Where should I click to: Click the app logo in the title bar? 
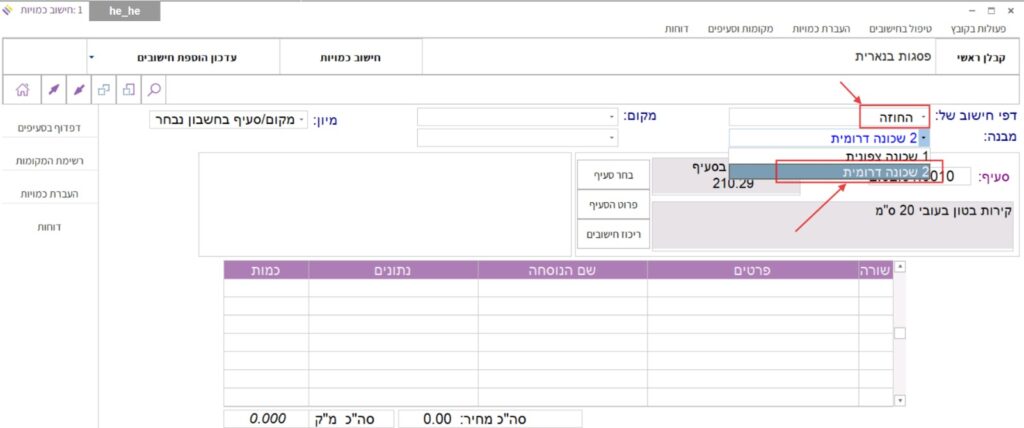coord(10,11)
